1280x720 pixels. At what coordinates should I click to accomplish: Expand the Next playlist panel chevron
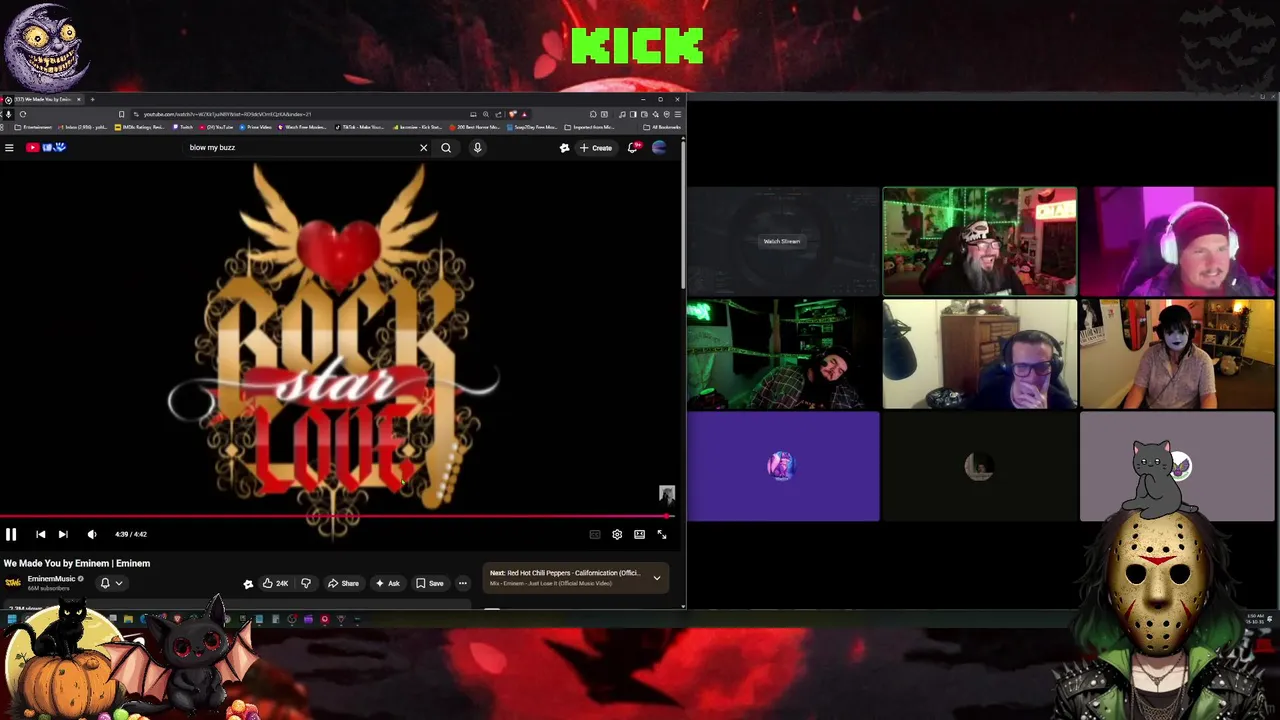[657, 578]
